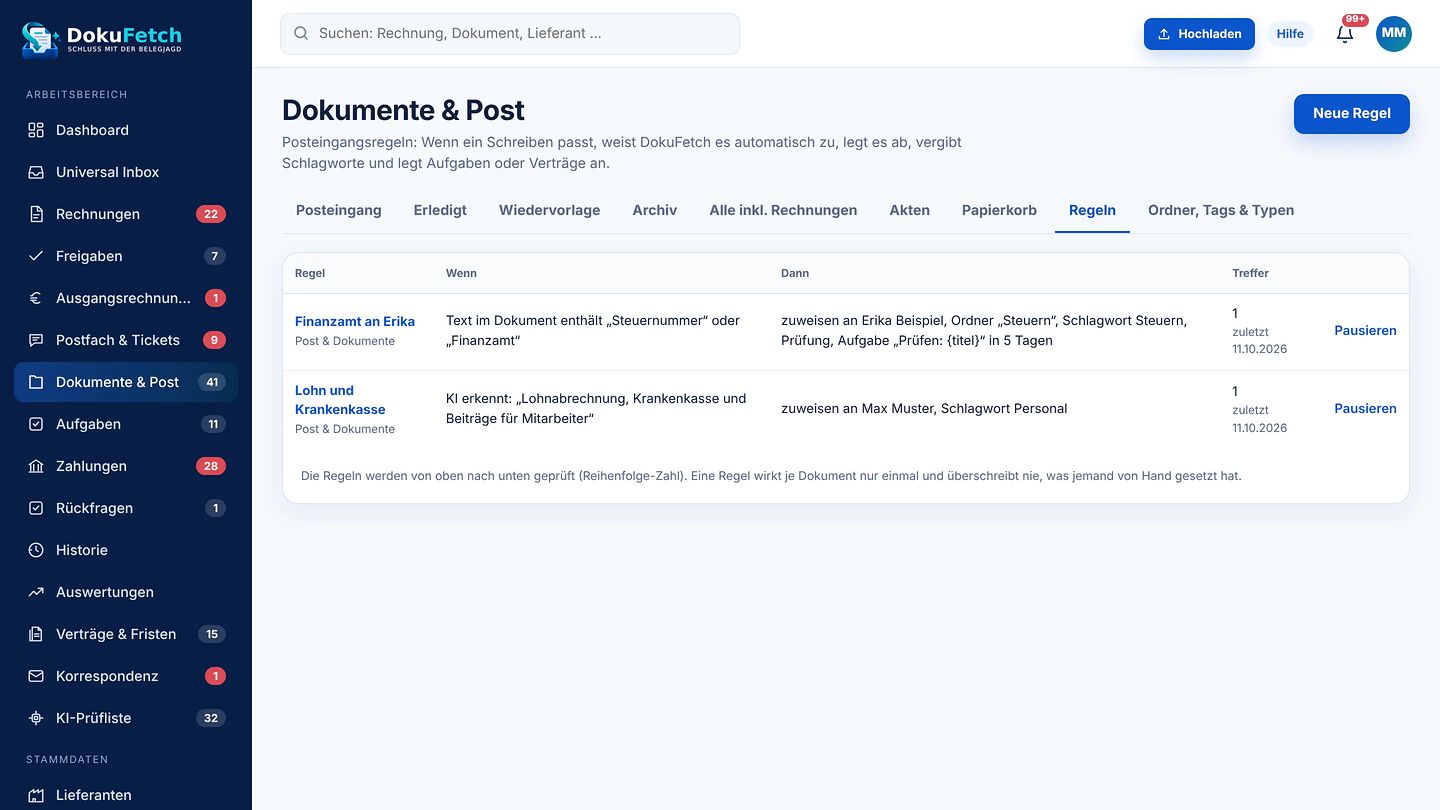Click the Auswertungen trend chart icon
The image size is (1440, 810).
(x=36, y=592)
